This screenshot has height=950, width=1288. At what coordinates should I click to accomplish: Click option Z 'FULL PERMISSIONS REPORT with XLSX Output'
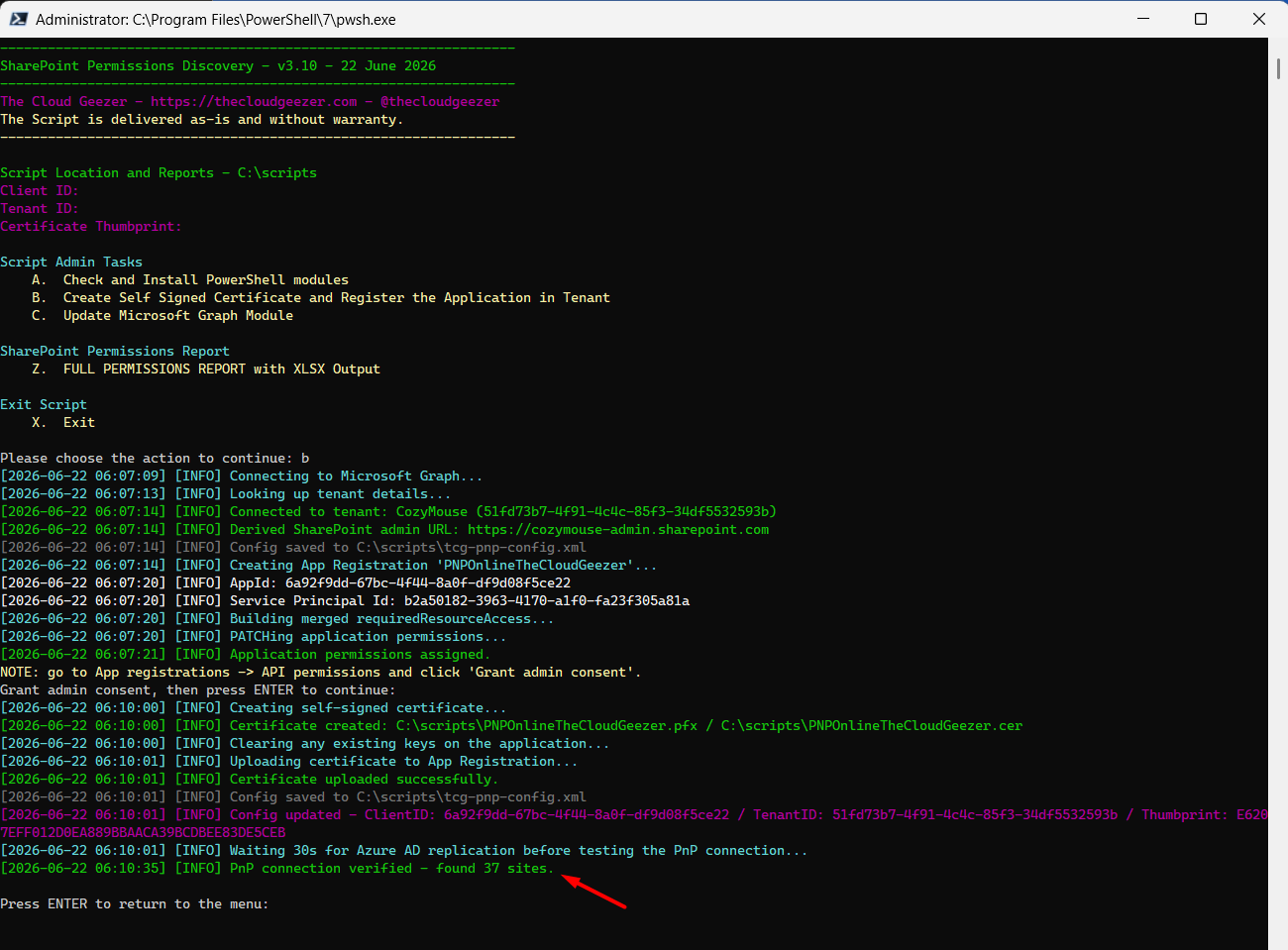click(206, 369)
